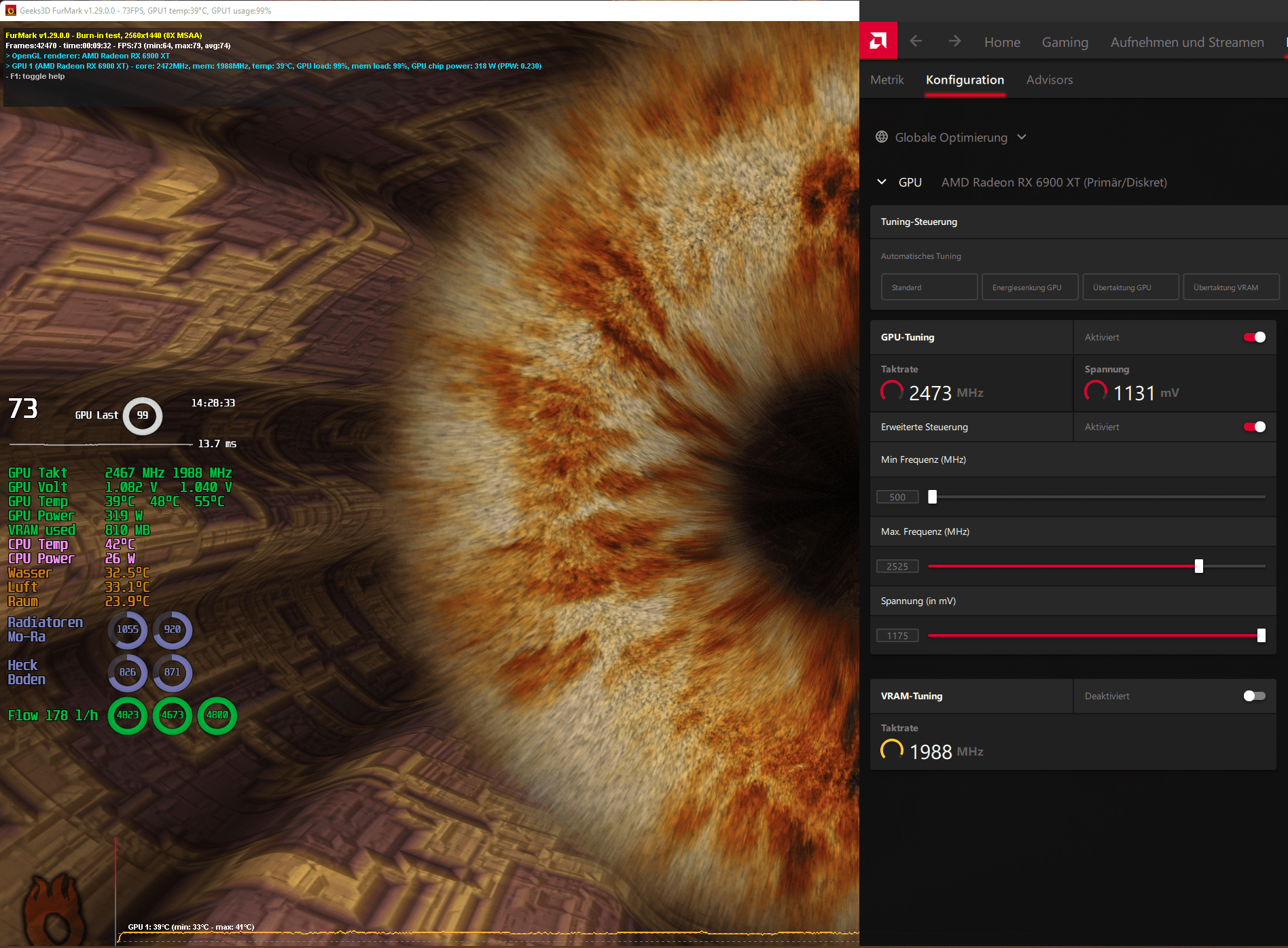The width and height of the screenshot is (1288, 948).
Task: Click the VRAM Taktrate yellow dial
Action: 892,750
